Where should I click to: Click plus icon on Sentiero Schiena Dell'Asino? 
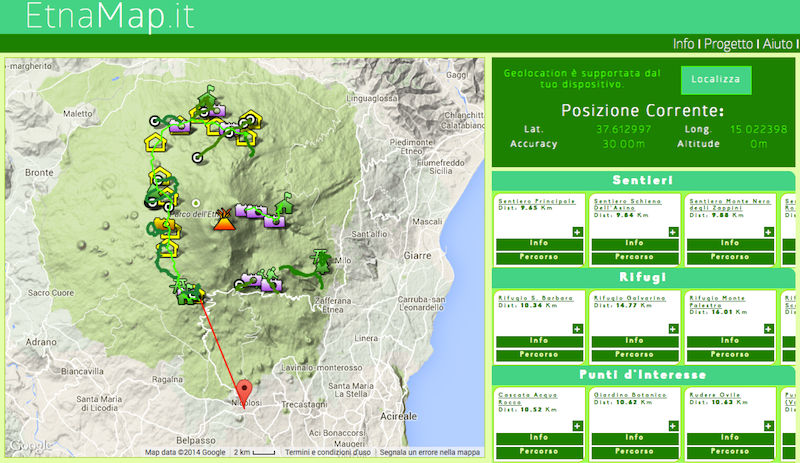pos(673,232)
